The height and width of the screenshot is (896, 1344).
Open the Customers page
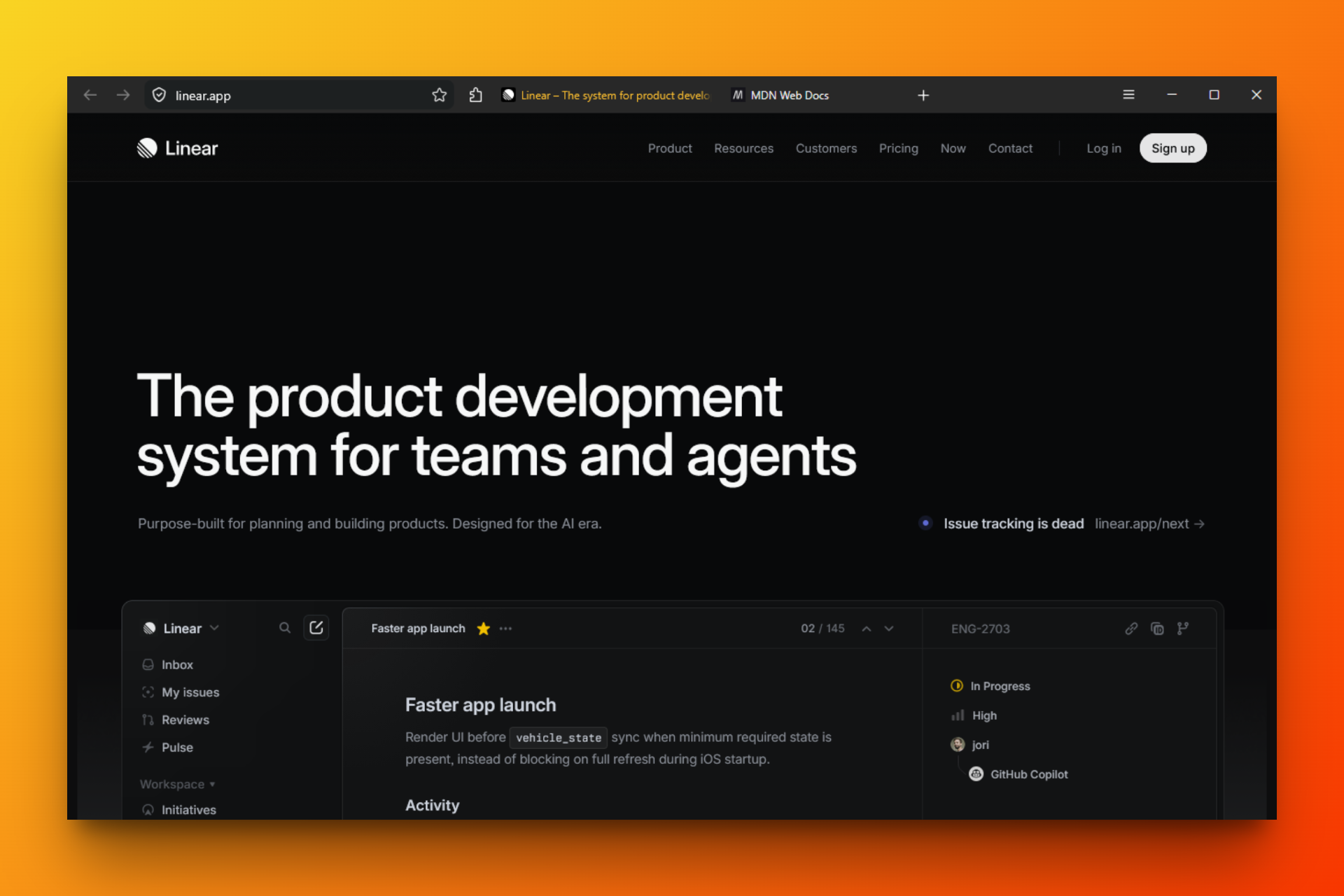click(826, 148)
